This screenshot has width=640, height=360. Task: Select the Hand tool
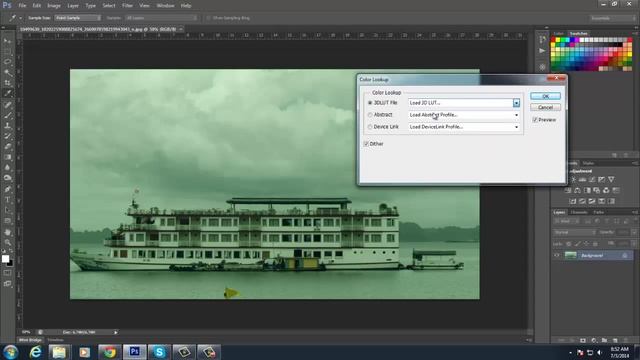[x=7, y=232]
